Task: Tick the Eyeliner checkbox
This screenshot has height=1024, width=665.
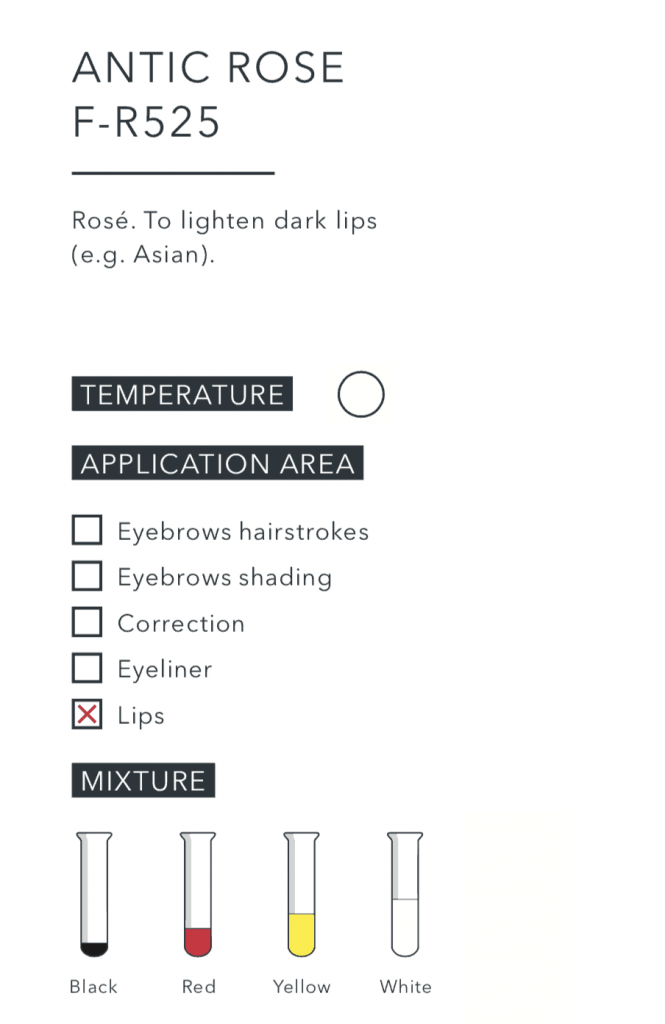Action: click(x=87, y=668)
